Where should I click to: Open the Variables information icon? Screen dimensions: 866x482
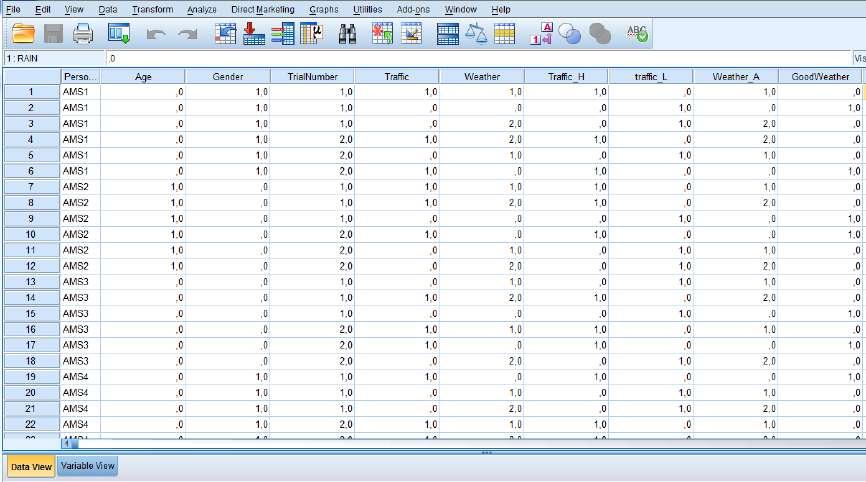tap(283, 34)
